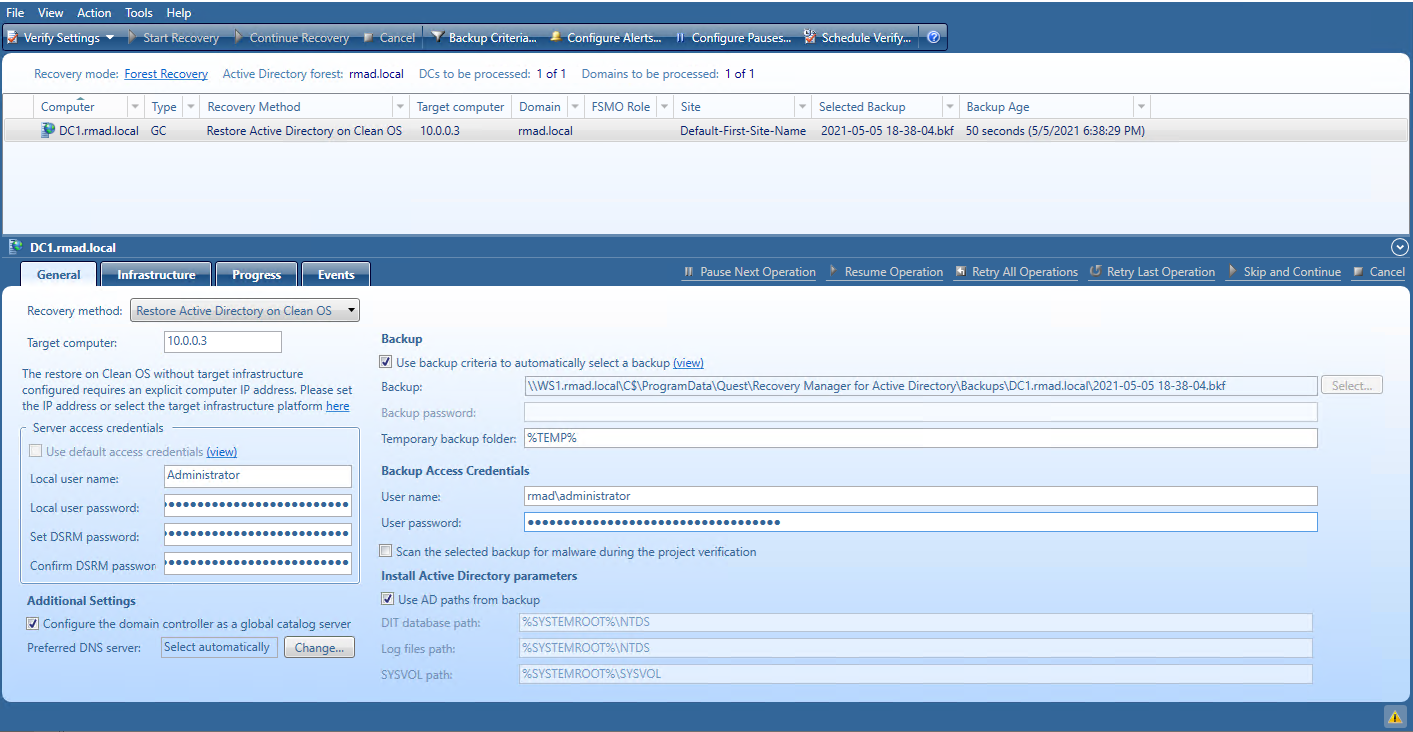Click the warning triangle in the status bar
The height and width of the screenshot is (732, 1413).
point(1395,716)
